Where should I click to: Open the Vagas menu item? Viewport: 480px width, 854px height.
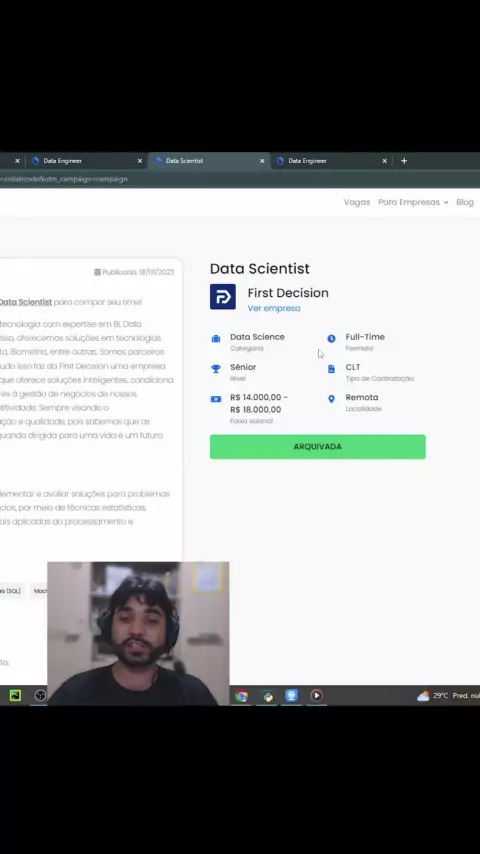pyautogui.click(x=357, y=202)
